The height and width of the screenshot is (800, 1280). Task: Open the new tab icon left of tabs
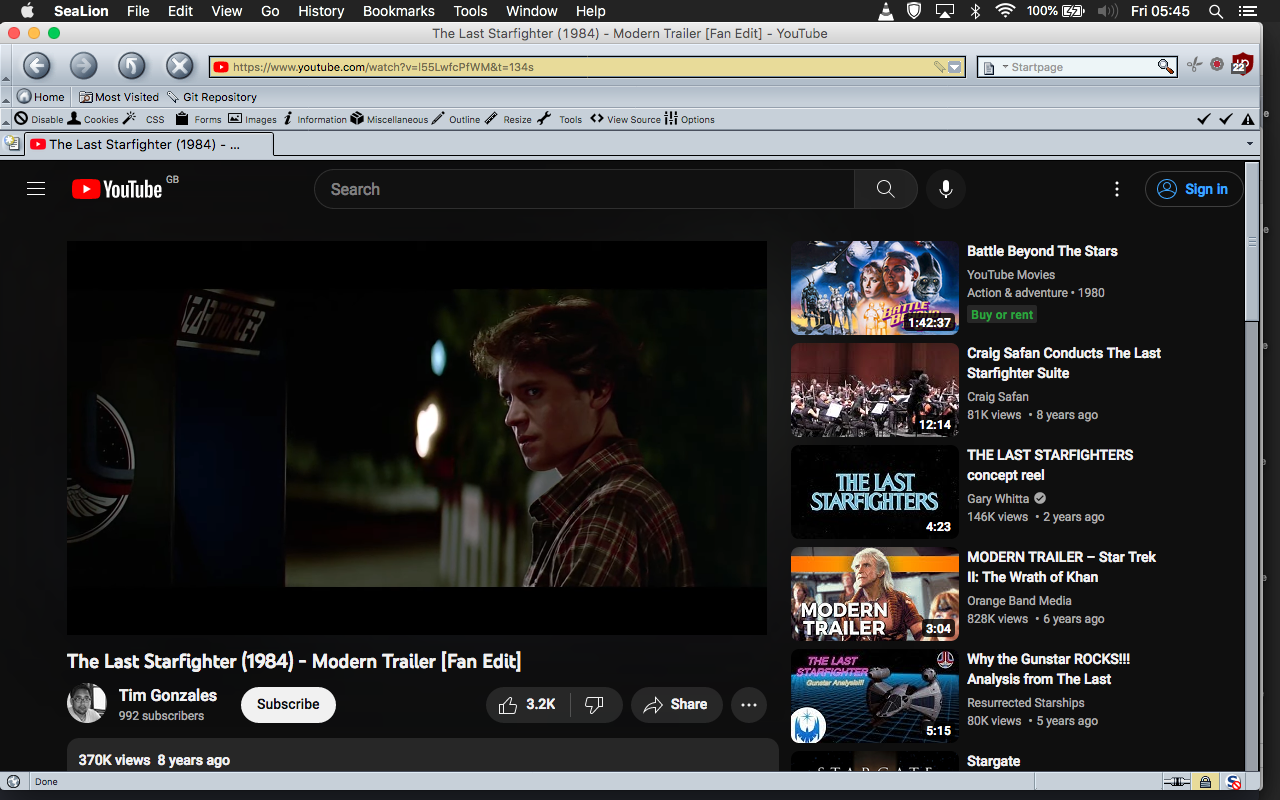click(x=12, y=143)
